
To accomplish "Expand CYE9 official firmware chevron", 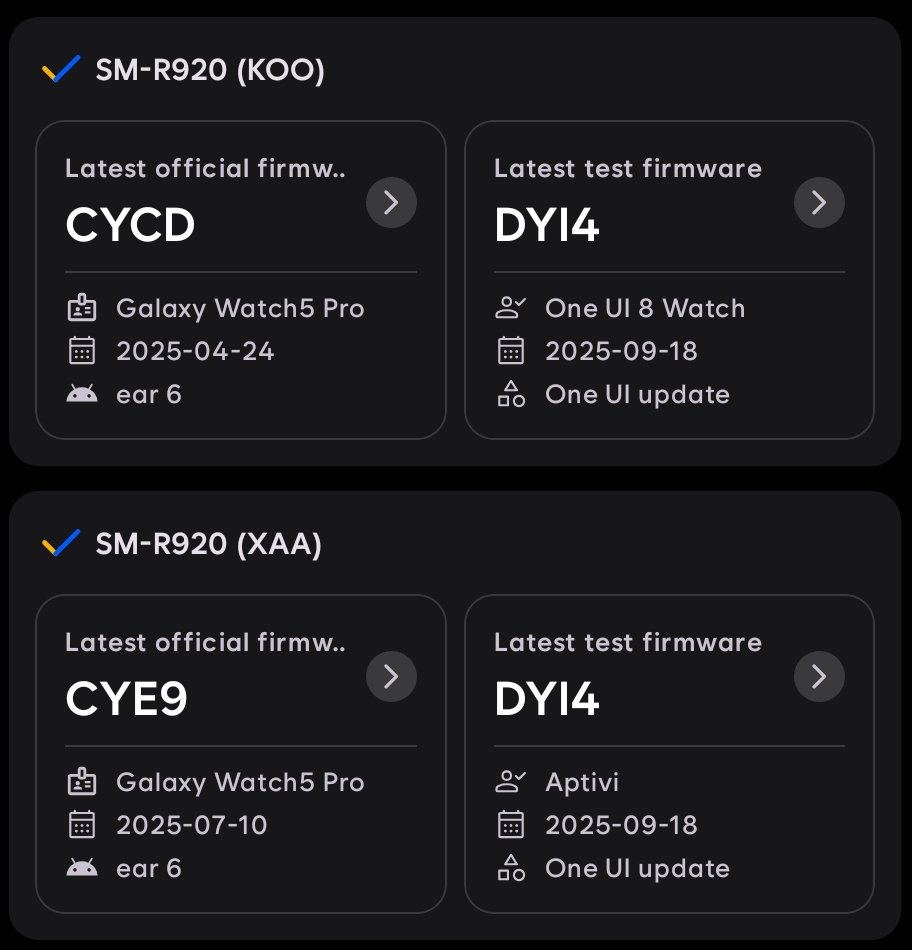I will (391, 677).
